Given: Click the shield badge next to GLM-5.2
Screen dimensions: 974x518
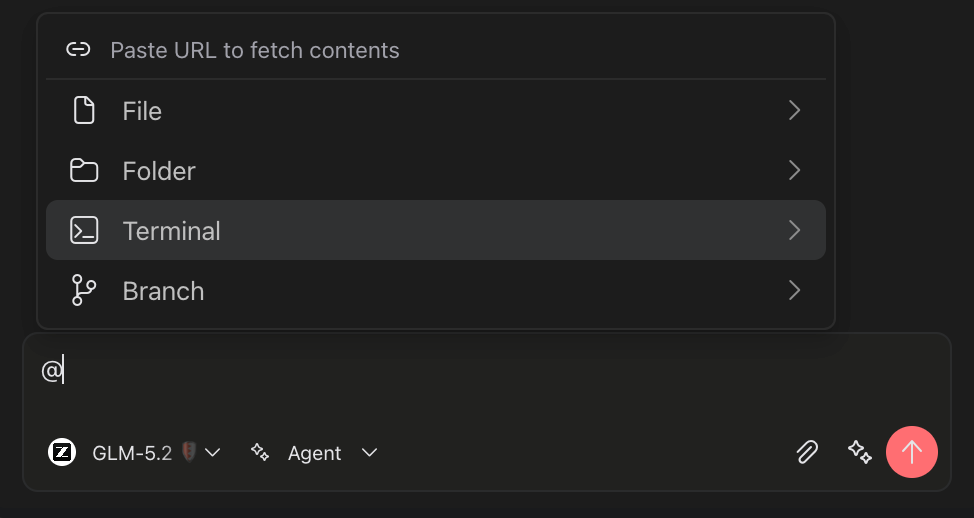Looking at the screenshot, I should [x=189, y=452].
